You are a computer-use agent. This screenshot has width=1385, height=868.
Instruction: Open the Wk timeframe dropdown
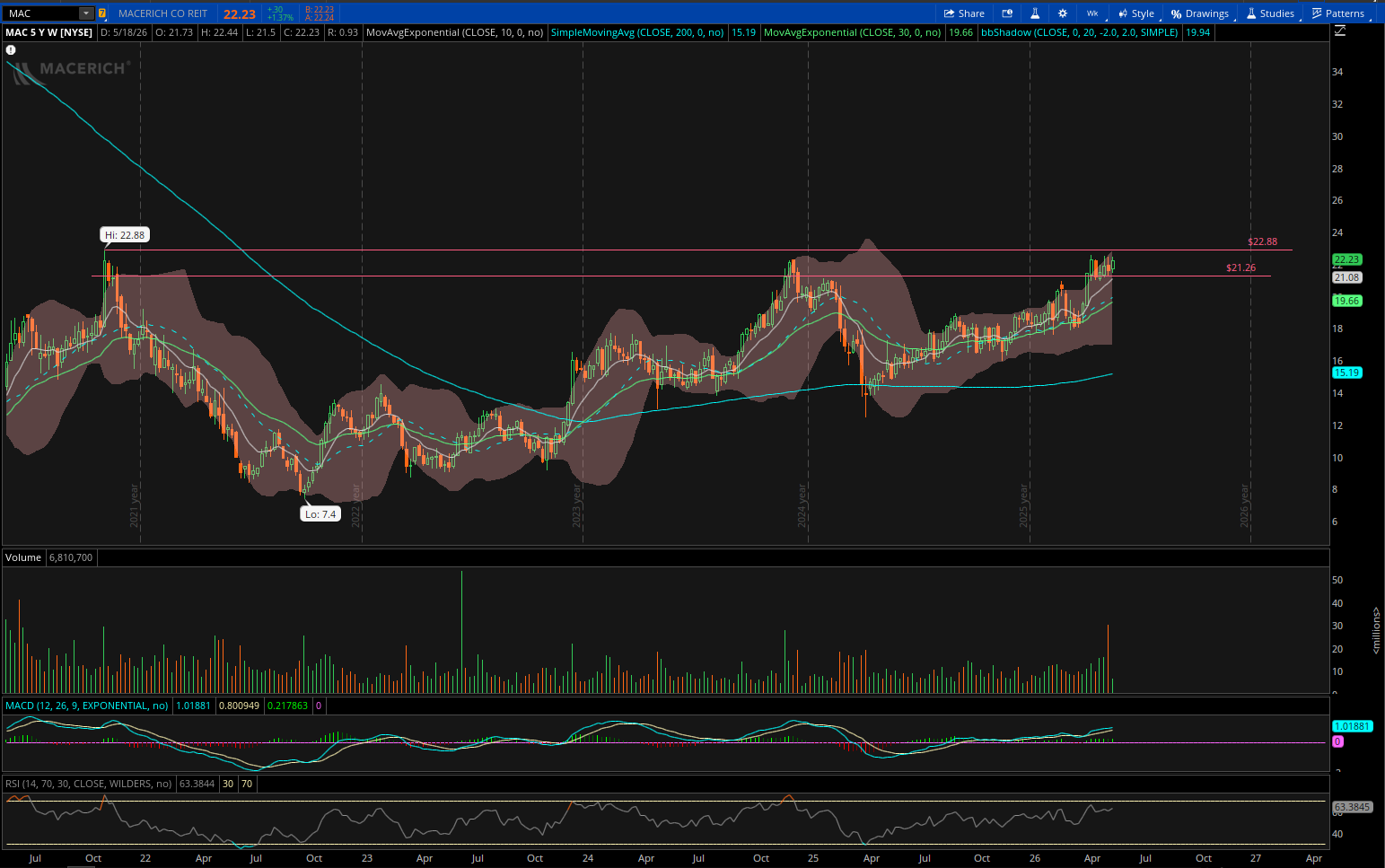point(1092,13)
